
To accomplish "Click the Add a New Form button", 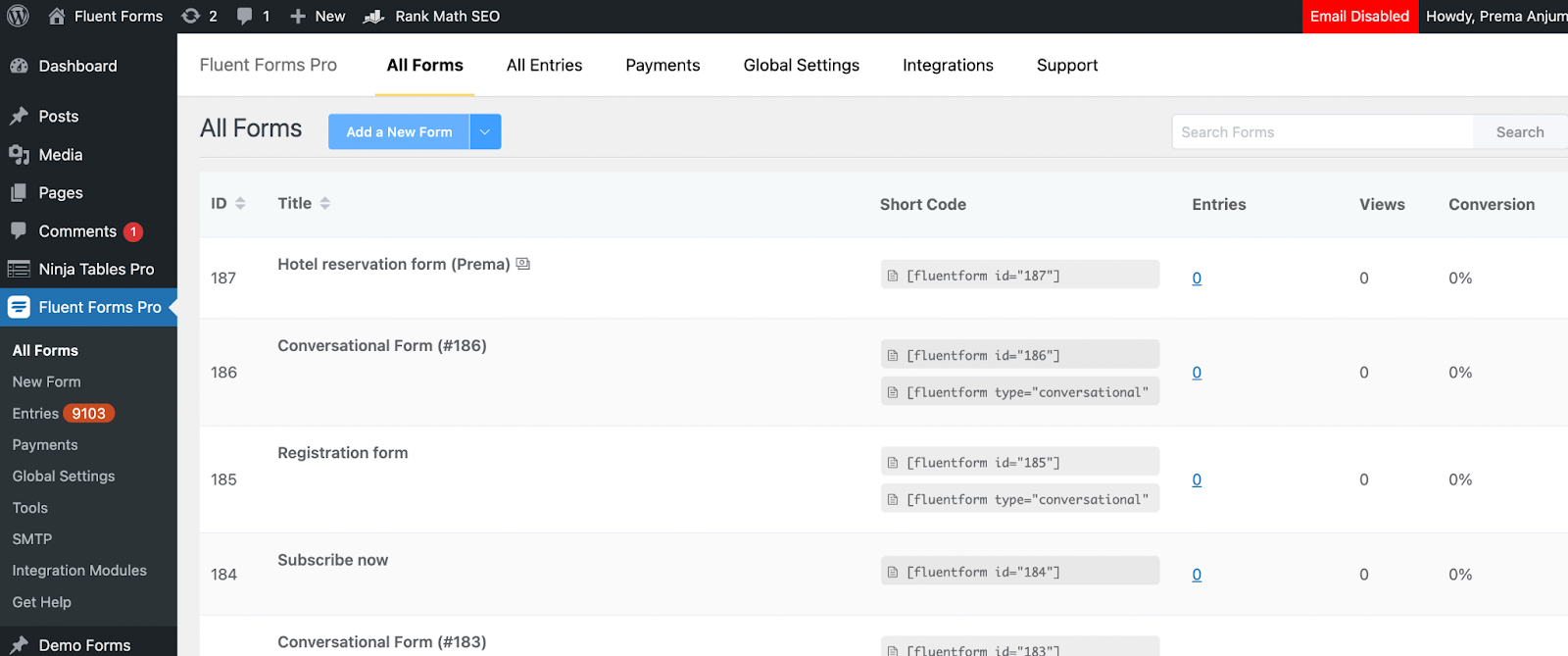I will tap(399, 132).
